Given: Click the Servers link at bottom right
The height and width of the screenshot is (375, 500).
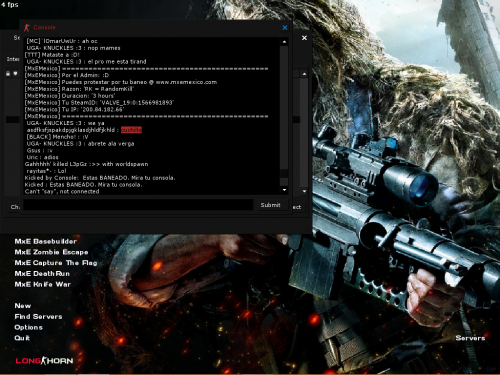Looking at the screenshot, I should (x=470, y=338).
